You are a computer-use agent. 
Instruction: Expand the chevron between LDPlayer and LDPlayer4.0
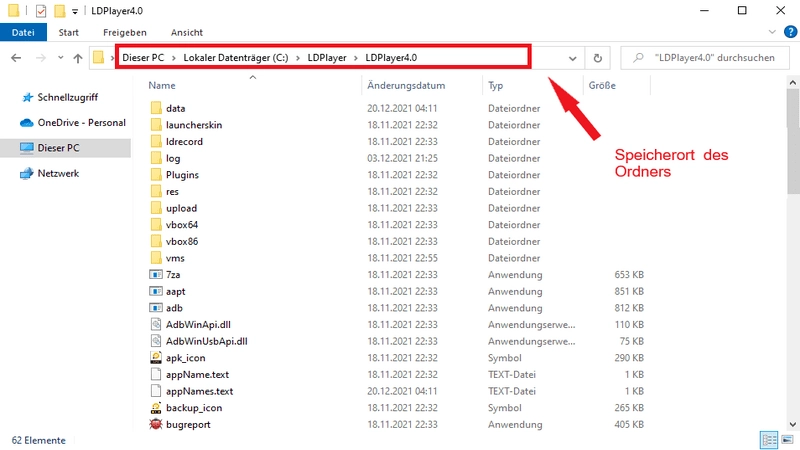[x=356, y=58]
